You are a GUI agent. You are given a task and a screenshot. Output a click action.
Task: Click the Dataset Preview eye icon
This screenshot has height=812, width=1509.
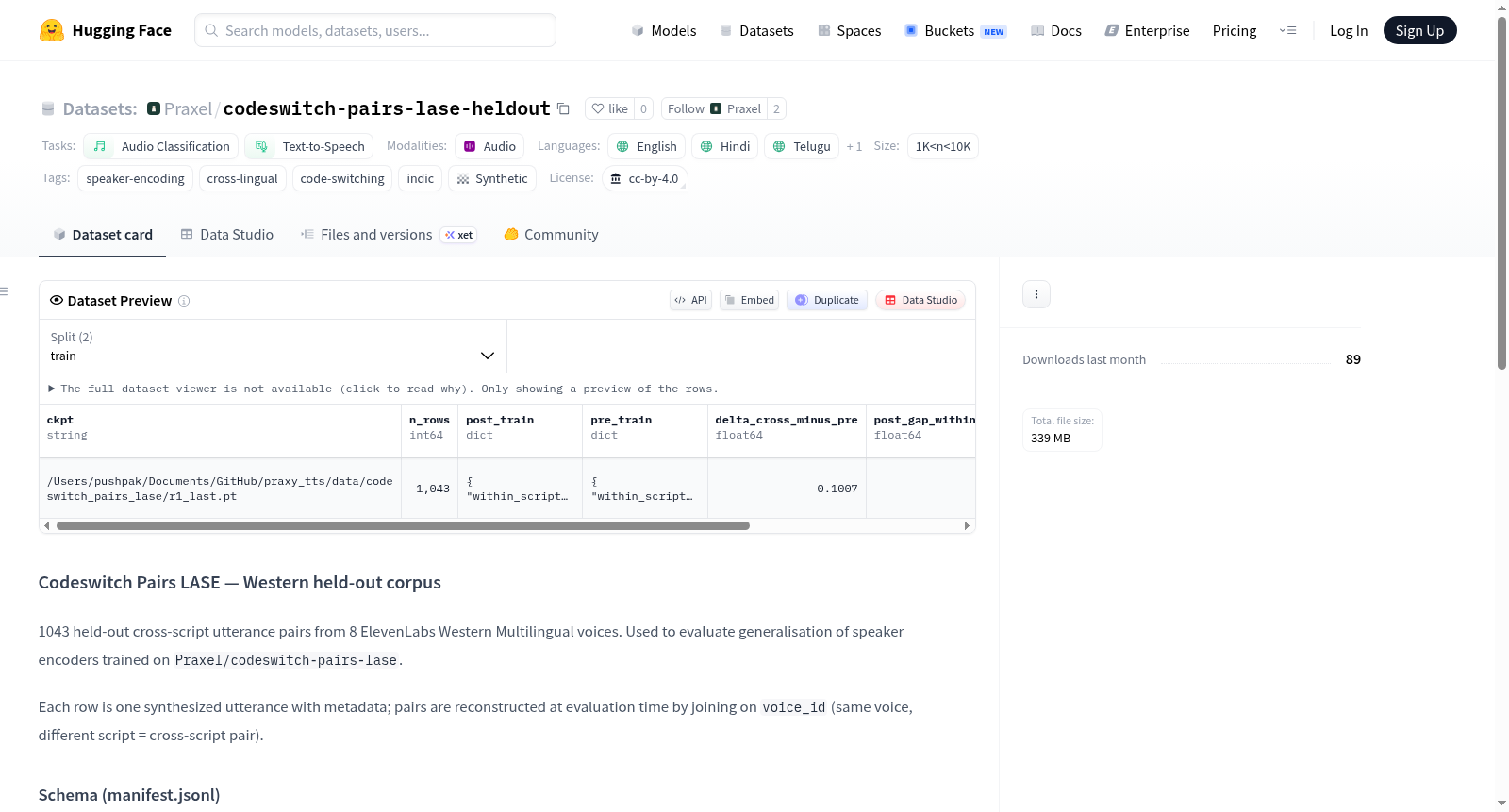[57, 300]
